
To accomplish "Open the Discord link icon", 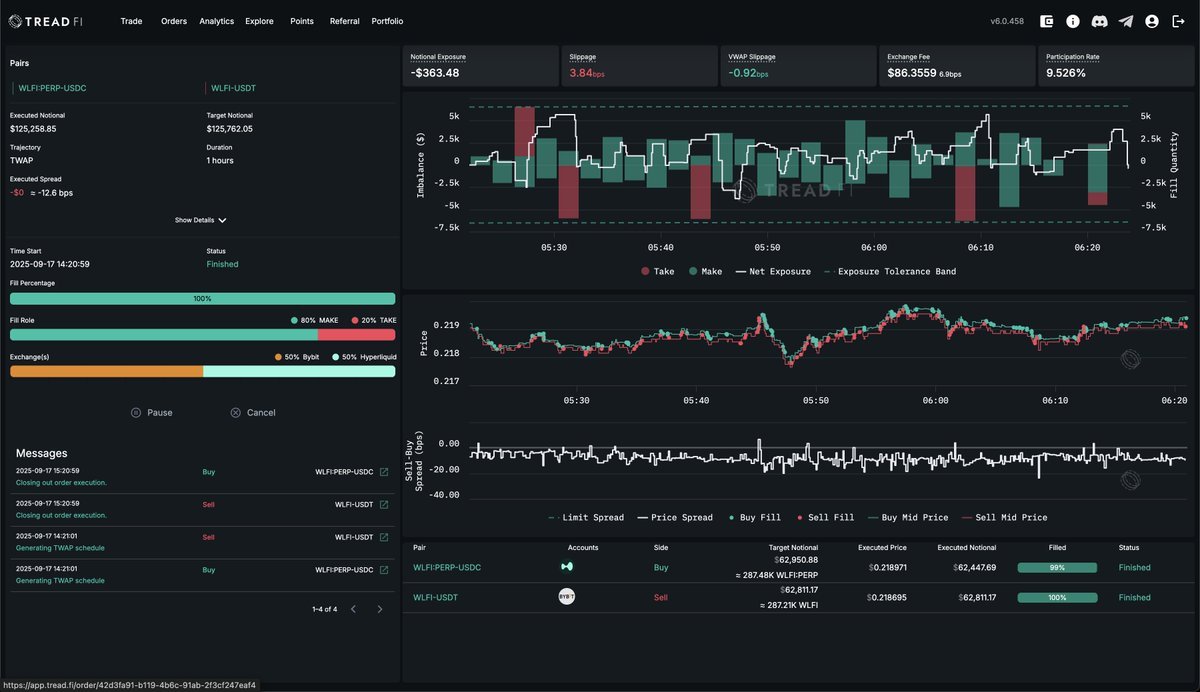I will (1100, 21).
